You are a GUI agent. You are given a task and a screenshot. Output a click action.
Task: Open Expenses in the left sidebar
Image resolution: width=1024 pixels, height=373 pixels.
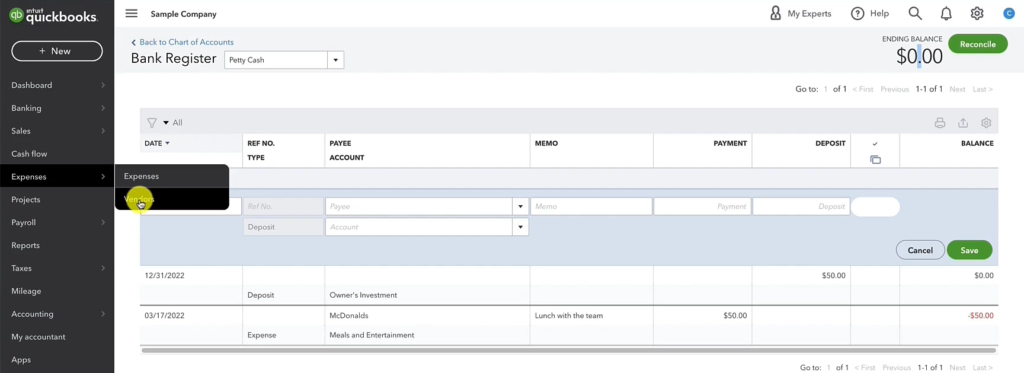click(57, 177)
